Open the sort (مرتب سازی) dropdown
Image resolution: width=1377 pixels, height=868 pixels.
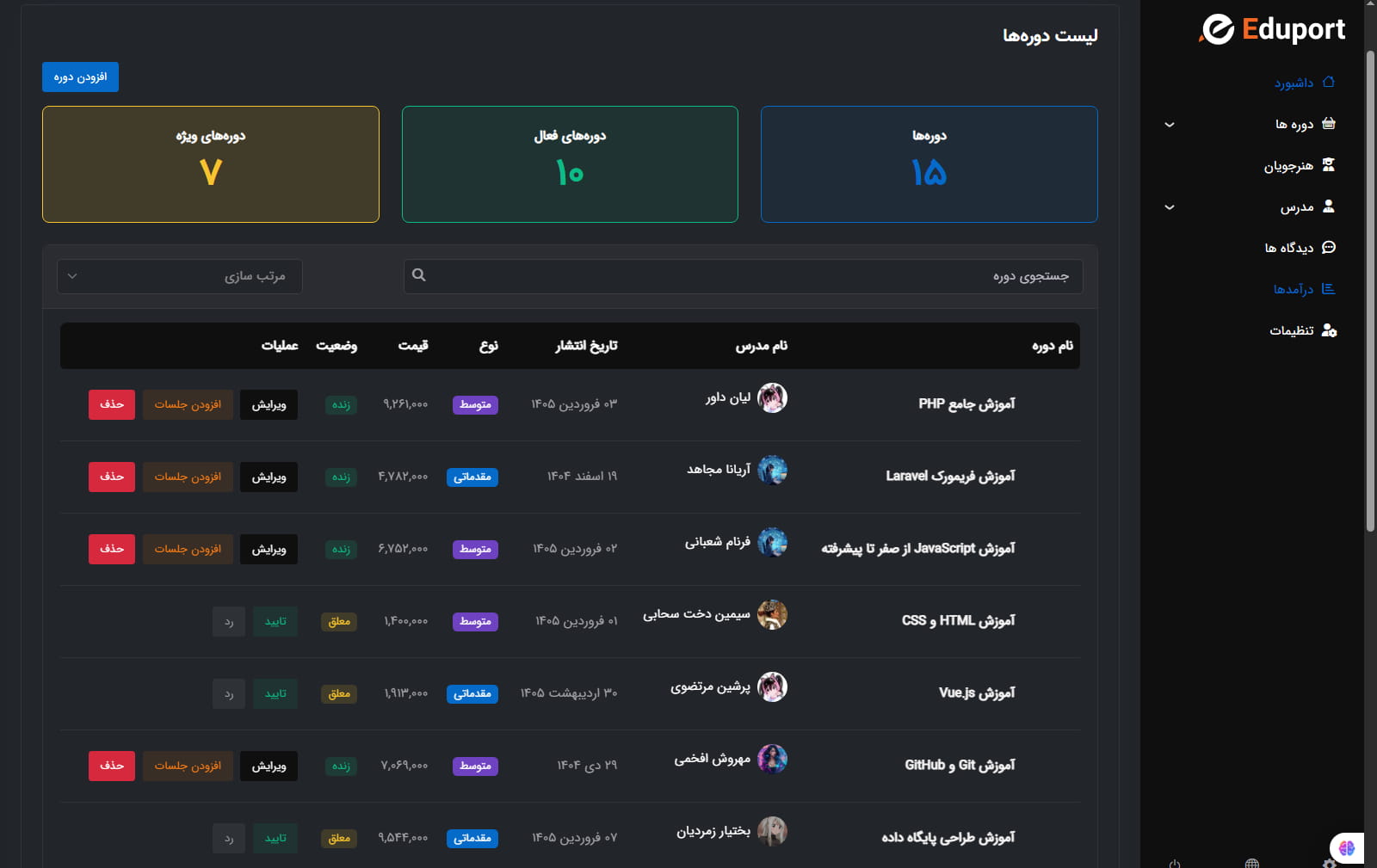(180, 276)
